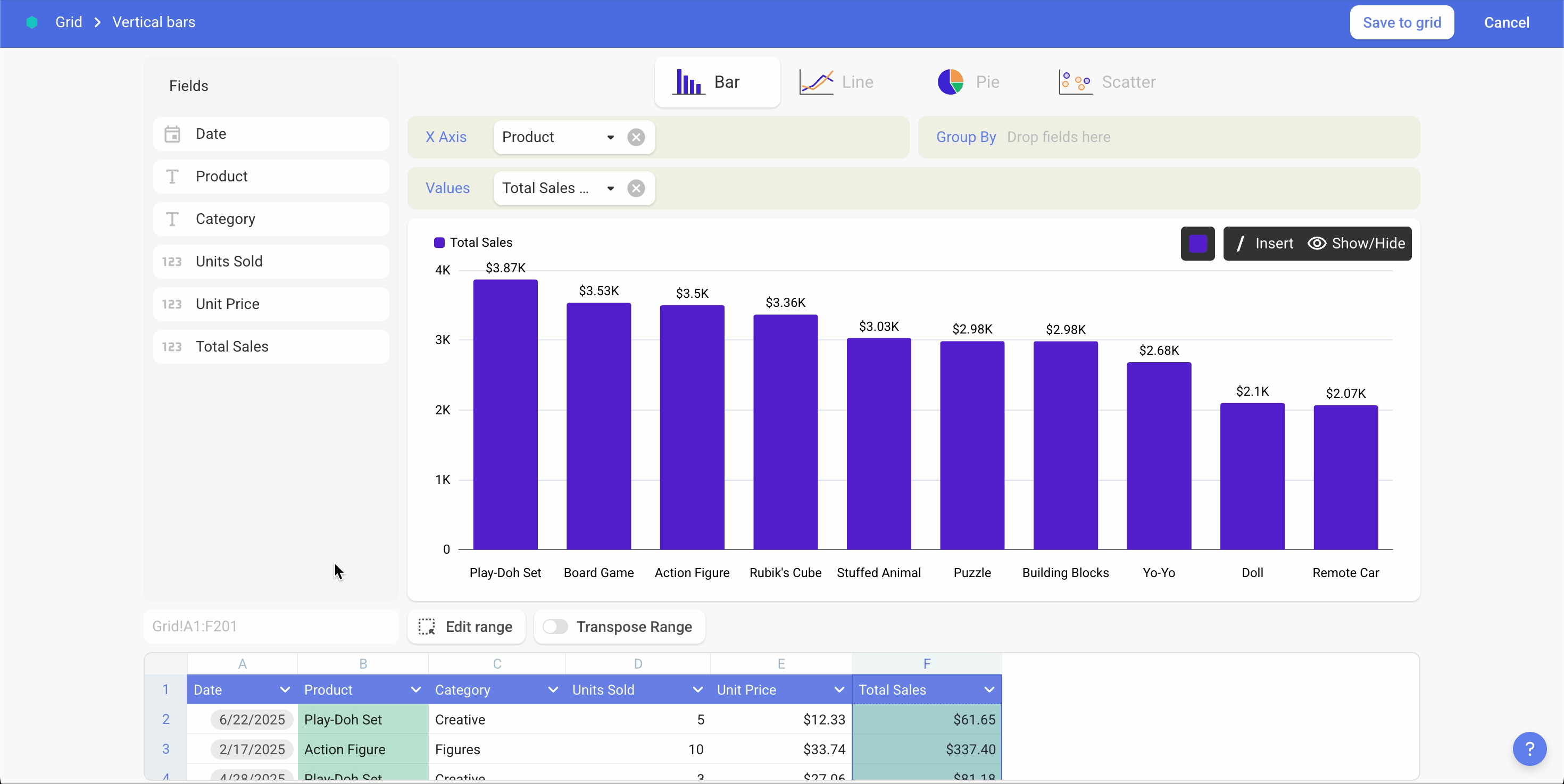1564x784 pixels.
Task: Open the Product dropdown on the X Axis
Action: [x=611, y=137]
